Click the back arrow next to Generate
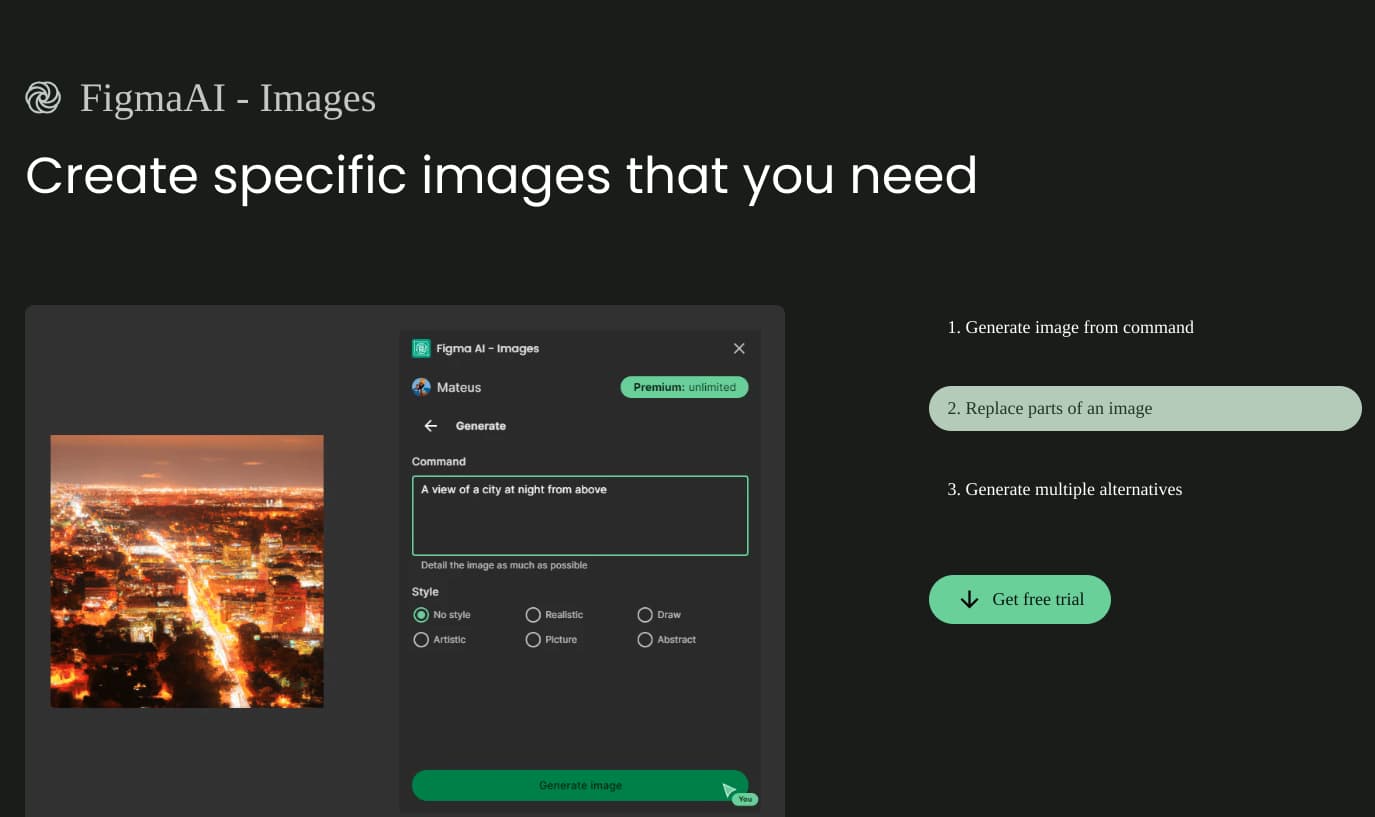The height and width of the screenshot is (817, 1375). tap(430, 425)
